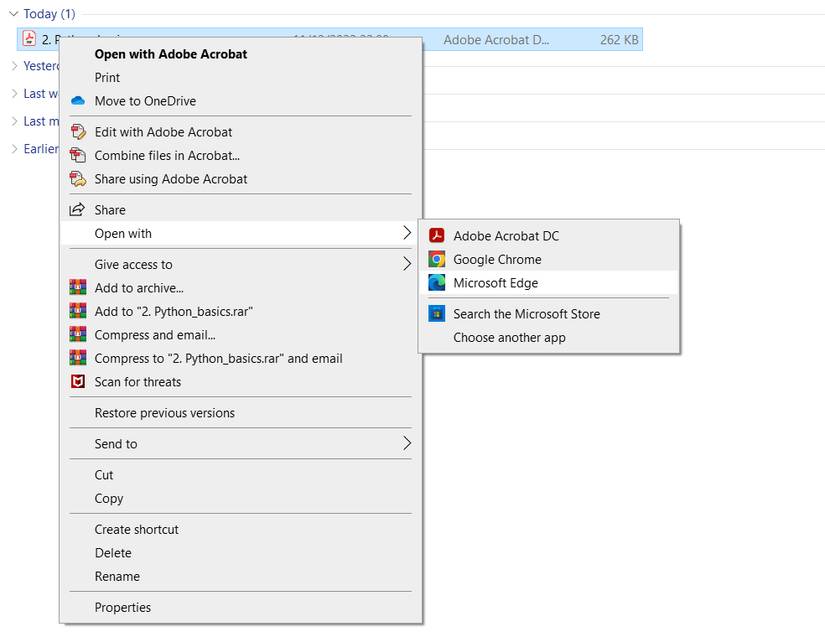This screenshot has width=825, height=641.
Task: Collapse the Today group
Action: 15,13
